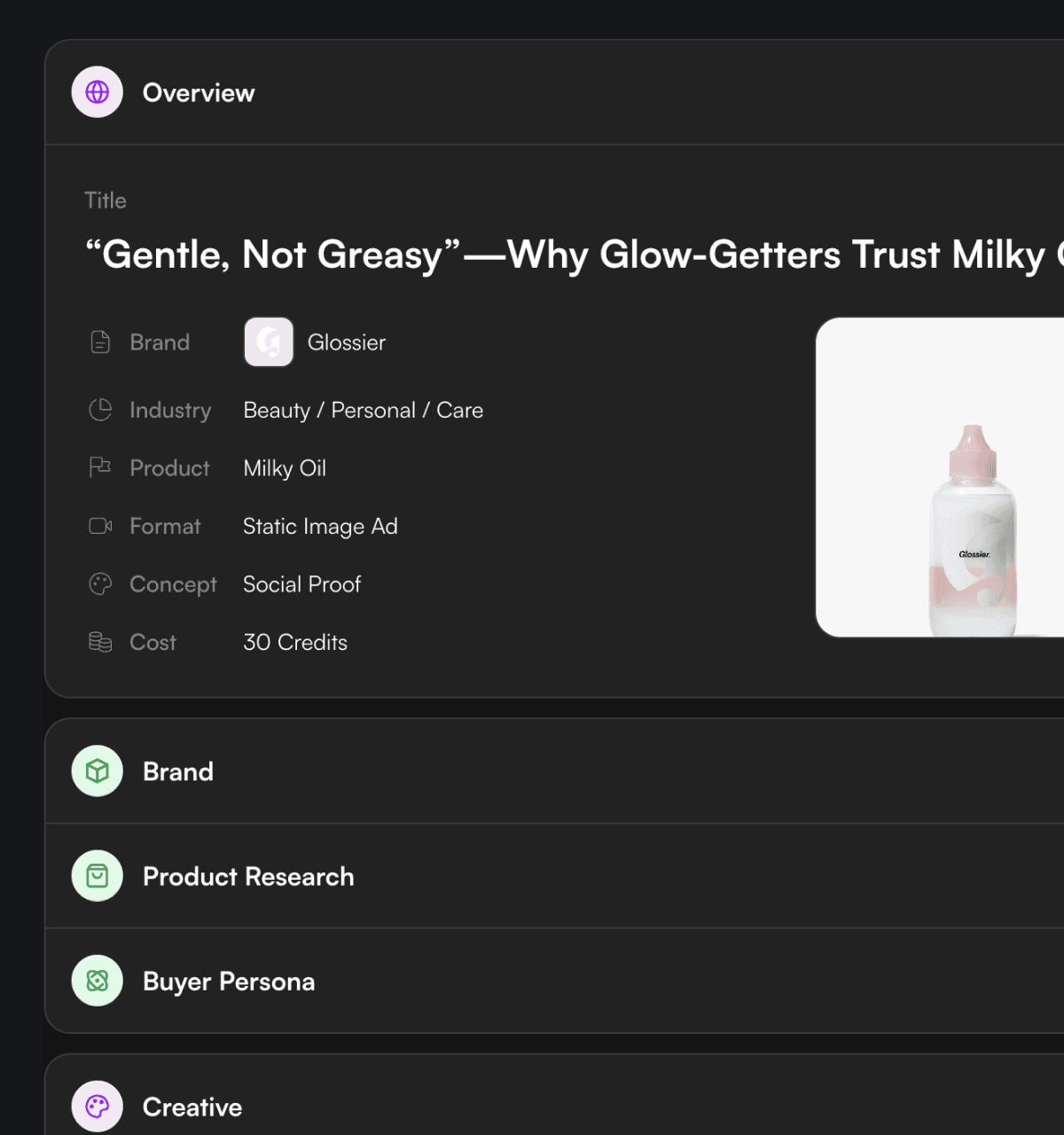Click the green Brand cube icon
The height and width of the screenshot is (1135, 1064).
(x=97, y=771)
